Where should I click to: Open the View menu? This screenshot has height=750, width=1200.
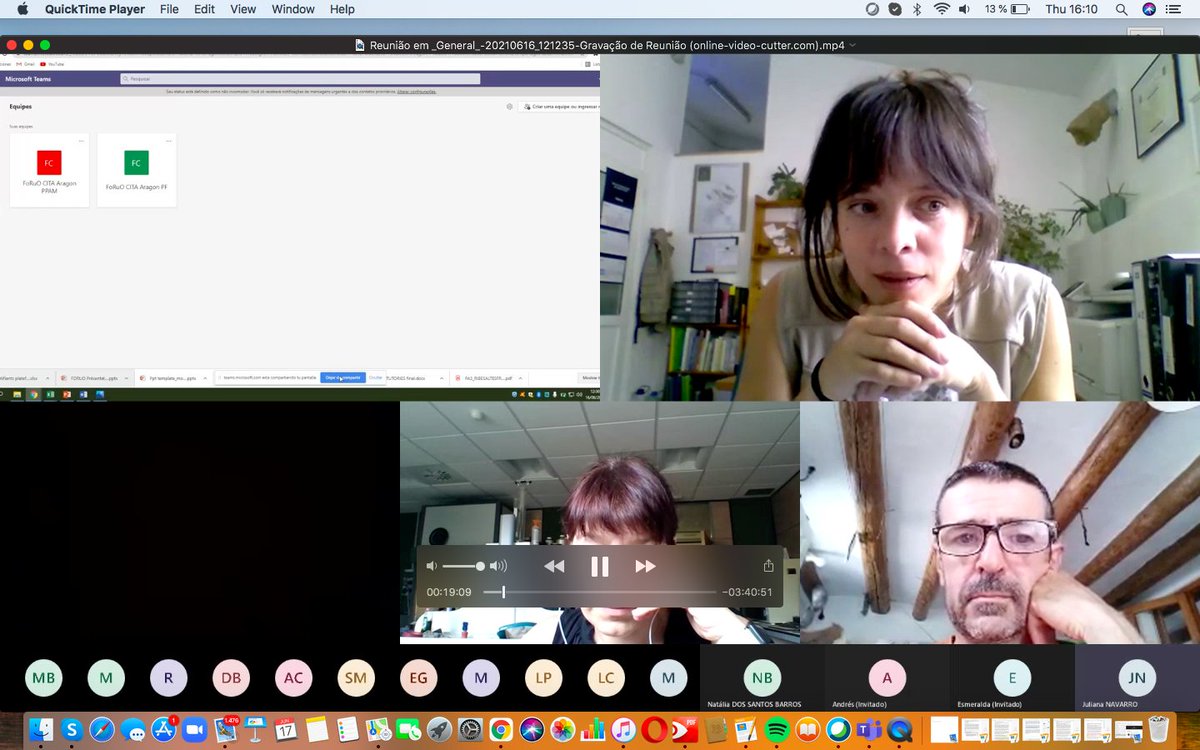[x=243, y=9]
